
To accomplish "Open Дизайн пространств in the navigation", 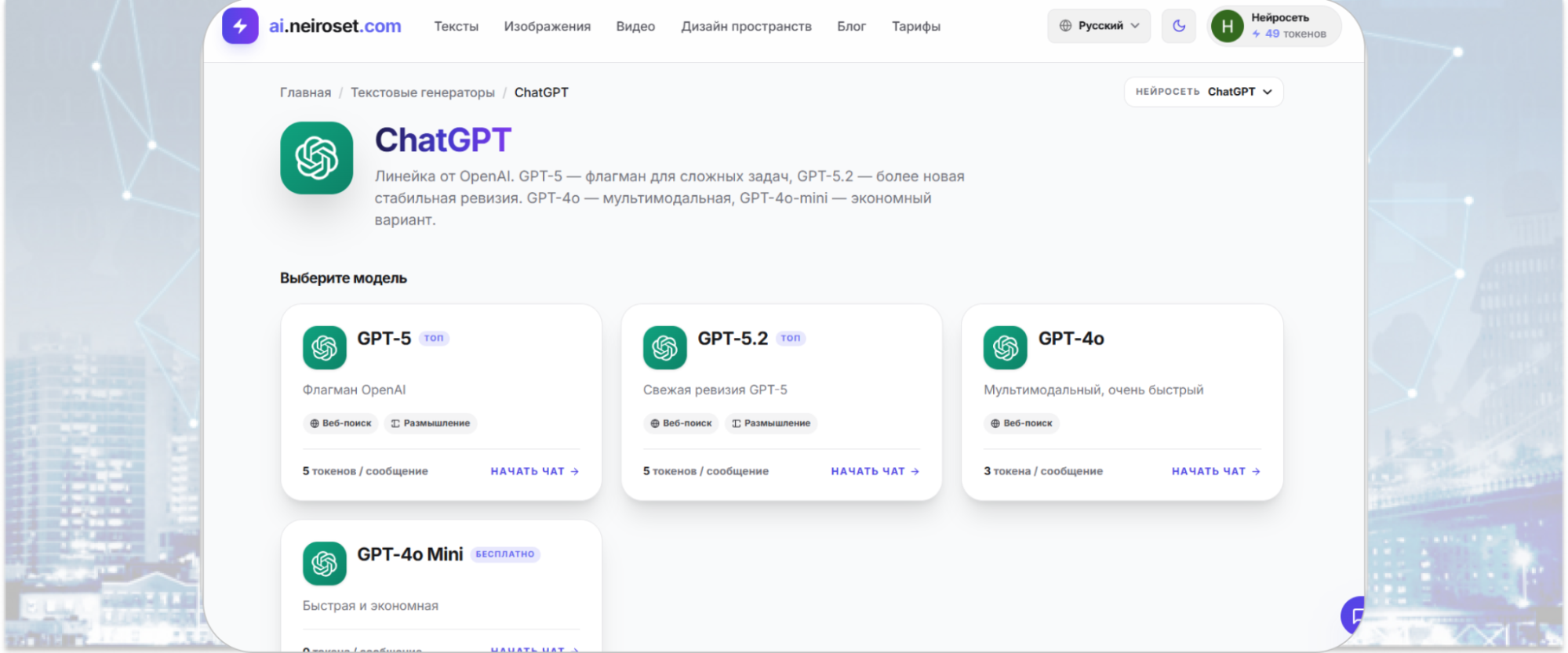I will point(746,27).
